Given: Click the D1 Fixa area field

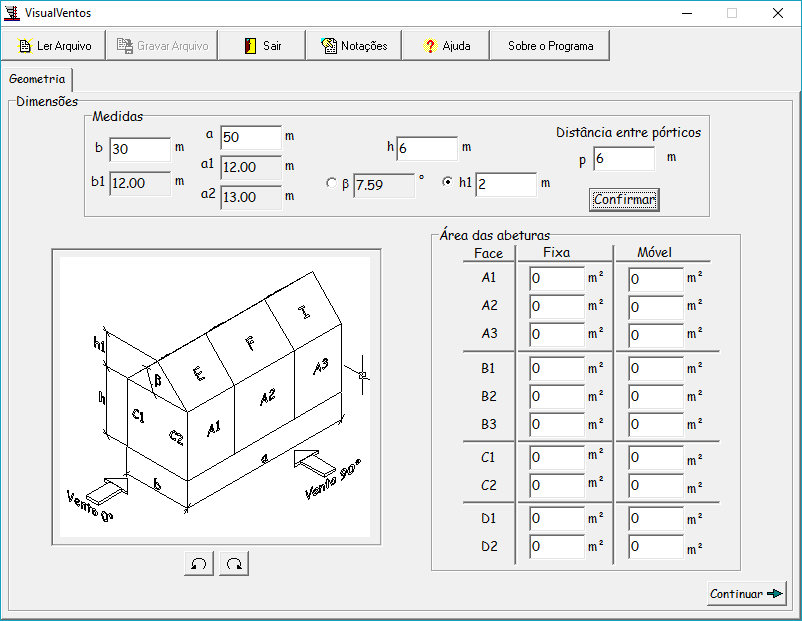Looking at the screenshot, I should (557, 519).
